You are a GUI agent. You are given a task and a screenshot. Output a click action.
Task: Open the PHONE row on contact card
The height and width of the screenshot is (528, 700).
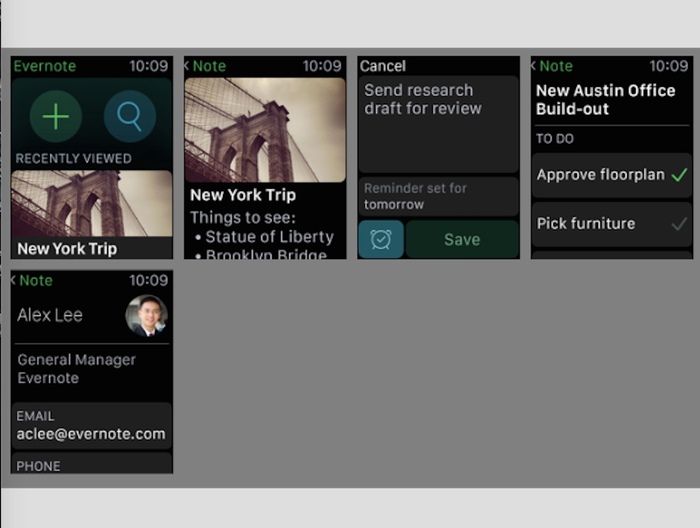point(92,463)
